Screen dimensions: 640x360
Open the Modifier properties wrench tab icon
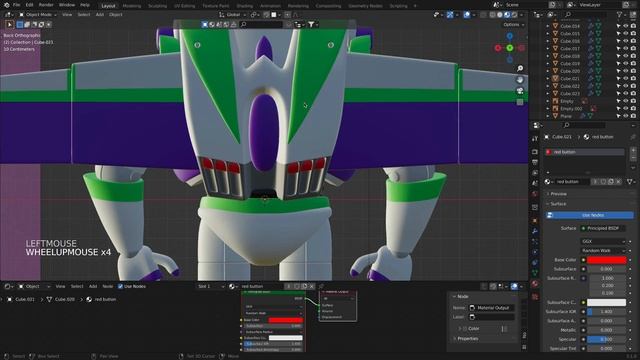point(535,231)
